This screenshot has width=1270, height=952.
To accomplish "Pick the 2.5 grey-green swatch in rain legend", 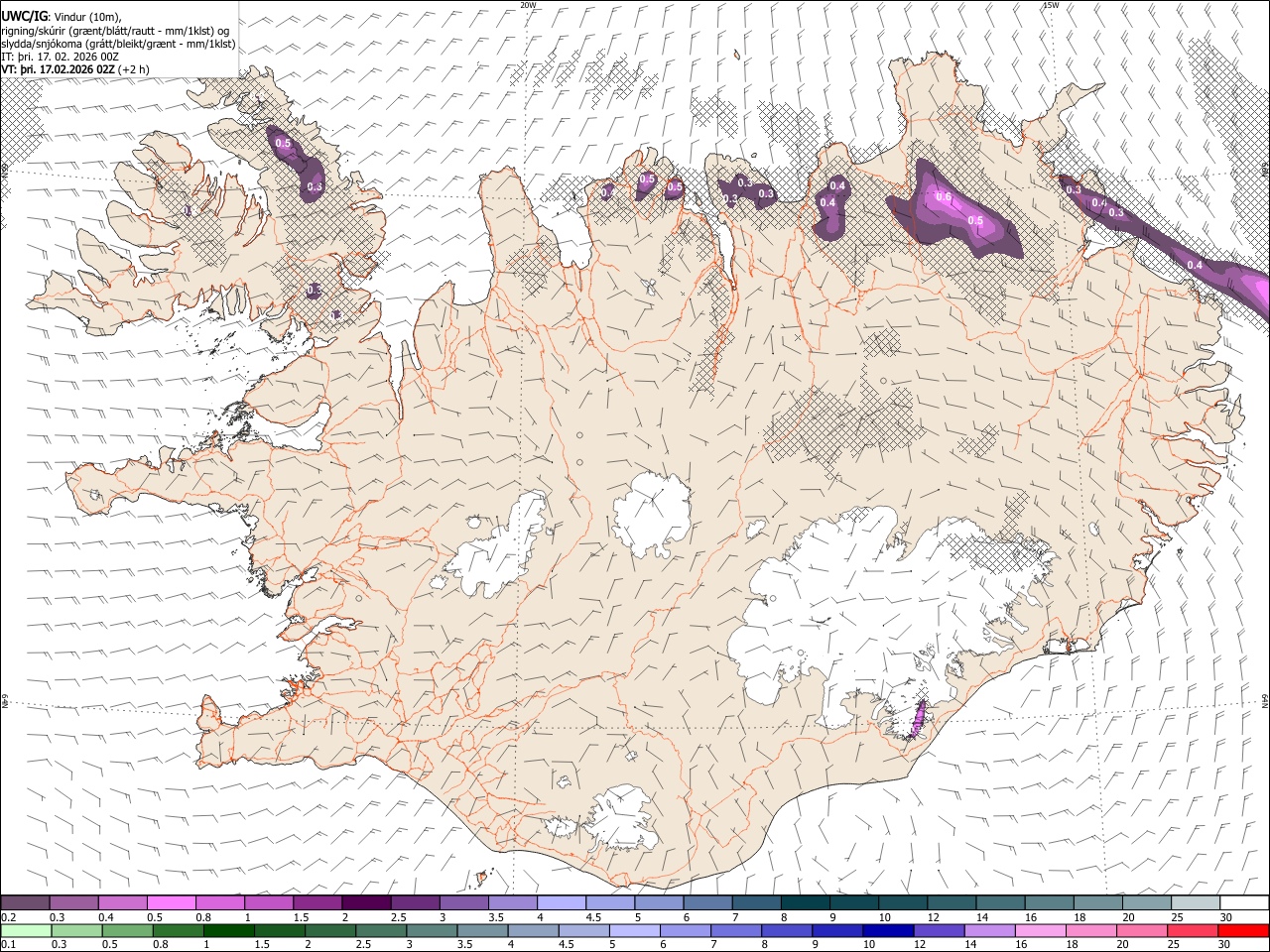I will click(381, 930).
